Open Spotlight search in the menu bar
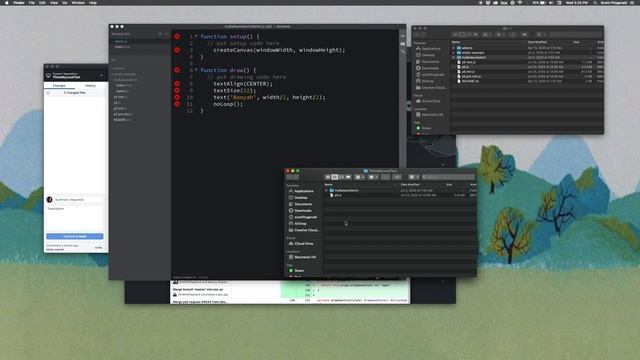Viewport: 640px width, 360px height. [595, 2]
